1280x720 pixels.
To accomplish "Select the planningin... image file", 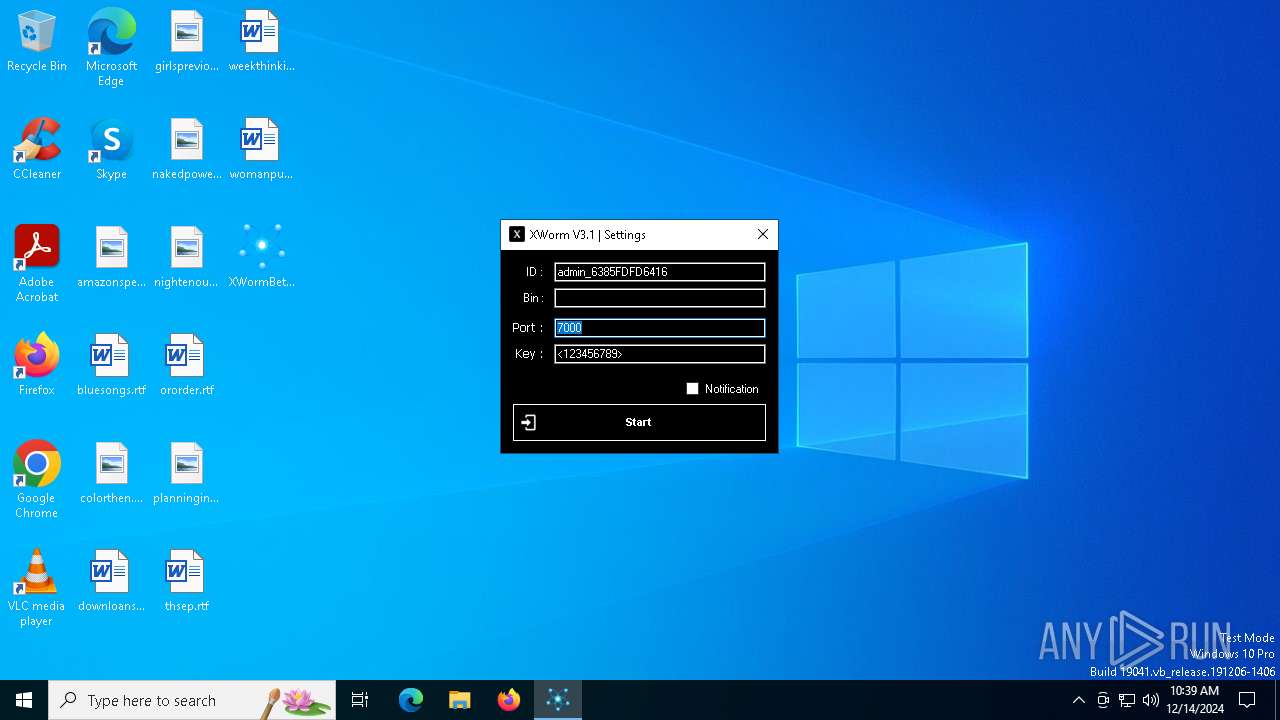I will [186, 474].
